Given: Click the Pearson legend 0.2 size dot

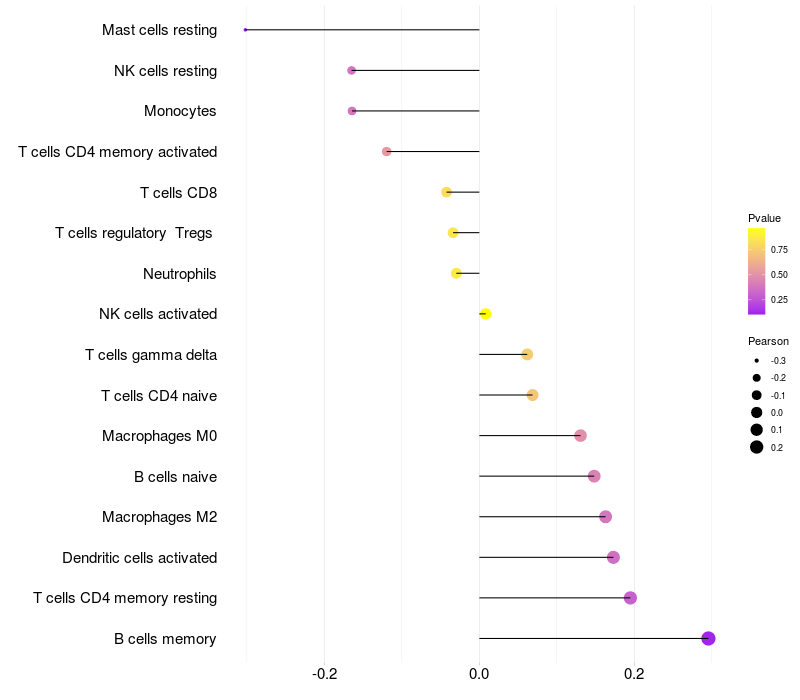Looking at the screenshot, I should point(756,447).
